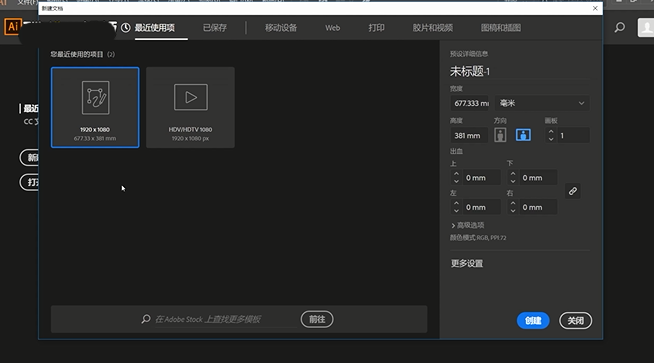Click the Adobe Stock search magnifier icon
Image resolution: width=654 pixels, height=363 pixels.
(146, 319)
